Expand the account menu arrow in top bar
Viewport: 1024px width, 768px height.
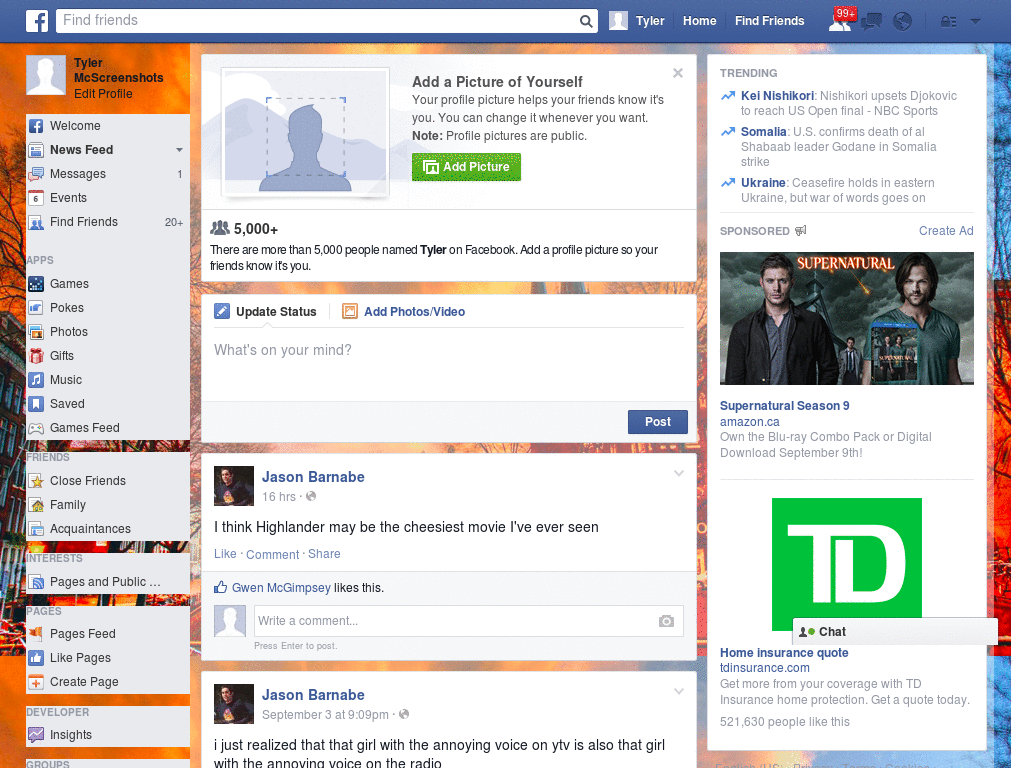tap(975, 22)
